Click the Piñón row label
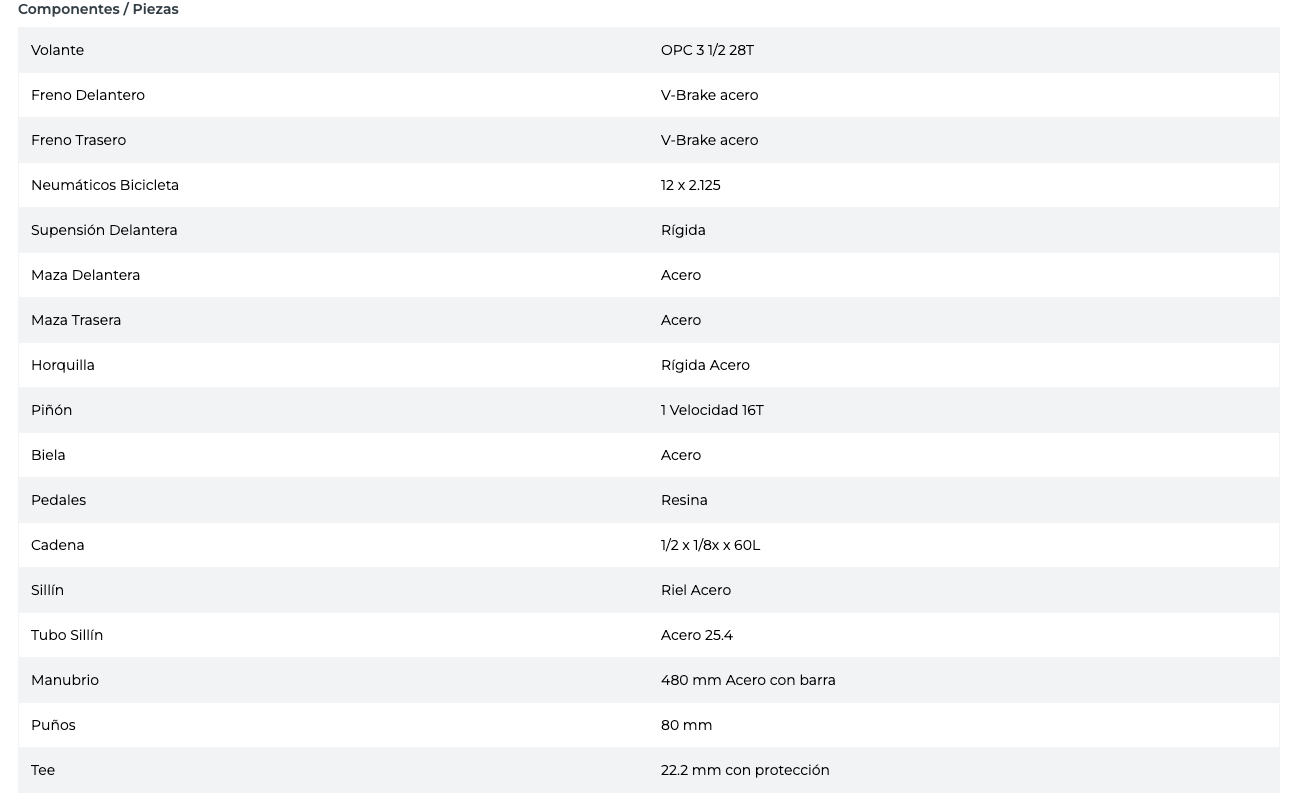Viewport: 1302px width, 793px height. [51, 410]
